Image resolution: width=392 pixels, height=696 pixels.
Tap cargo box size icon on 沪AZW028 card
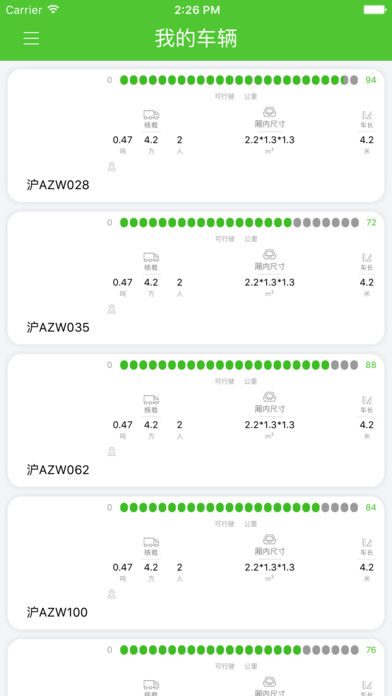click(x=269, y=112)
